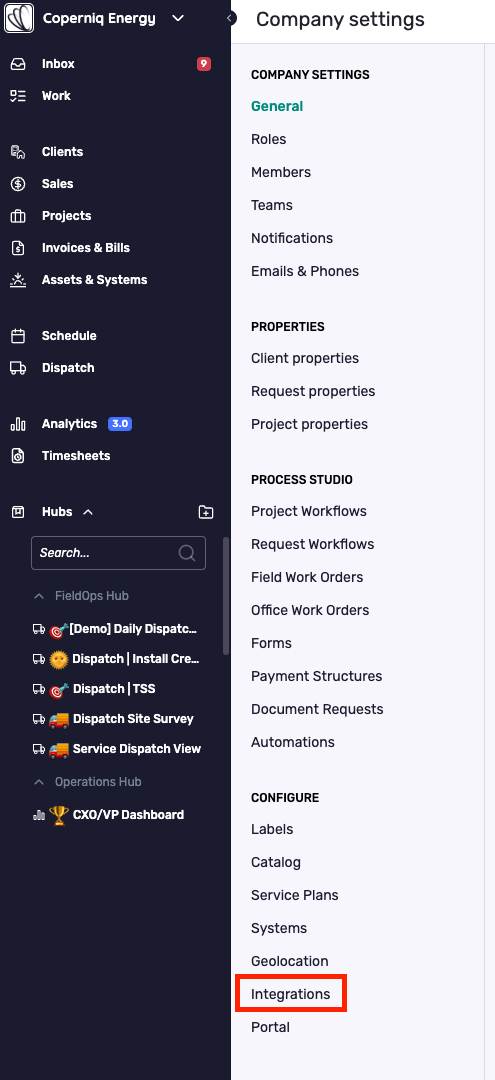
Task: Click the Sales dollar icon
Action: (18, 184)
